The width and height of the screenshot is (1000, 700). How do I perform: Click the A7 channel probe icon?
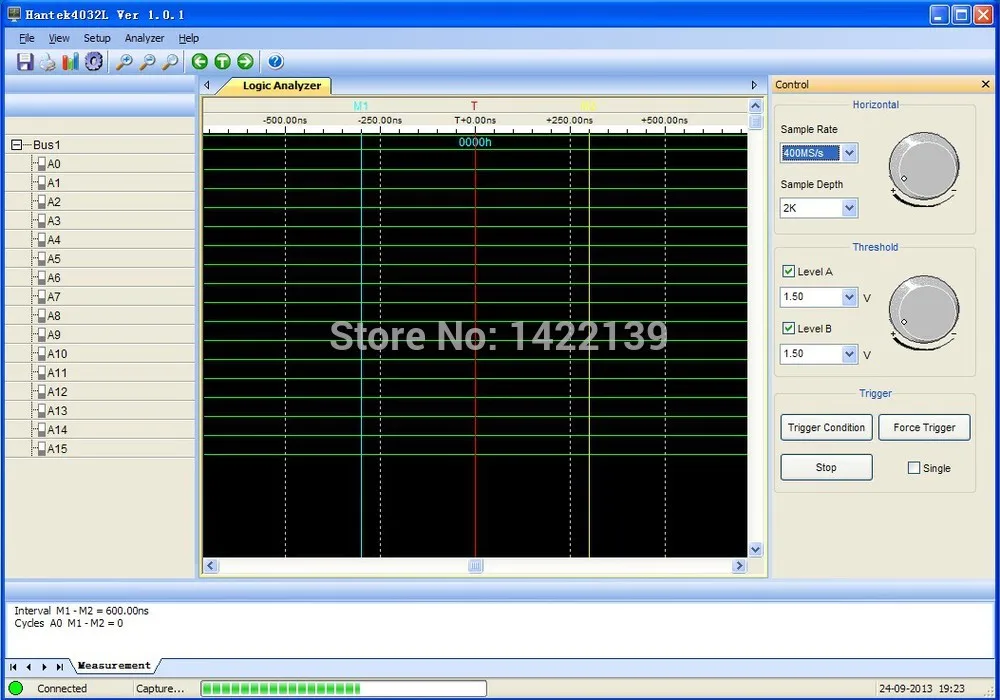[x=41, y=296]
